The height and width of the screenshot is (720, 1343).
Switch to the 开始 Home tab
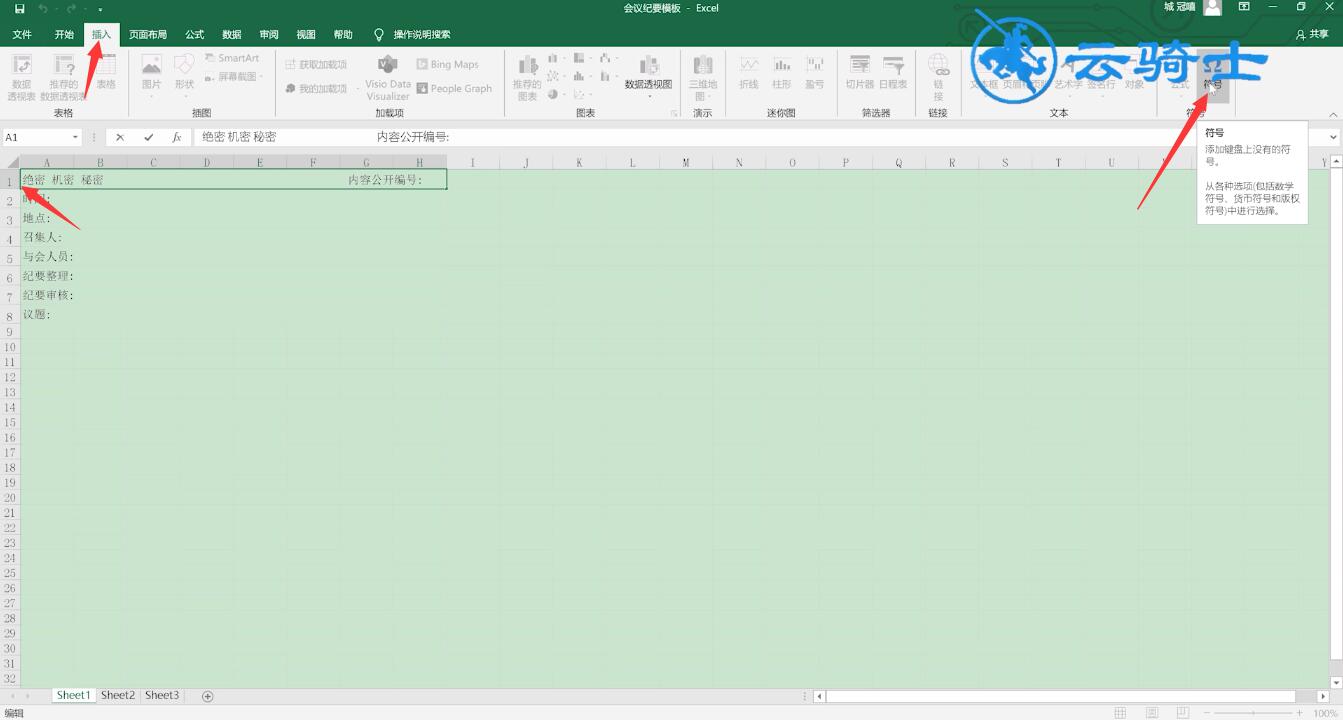[64, 34]
